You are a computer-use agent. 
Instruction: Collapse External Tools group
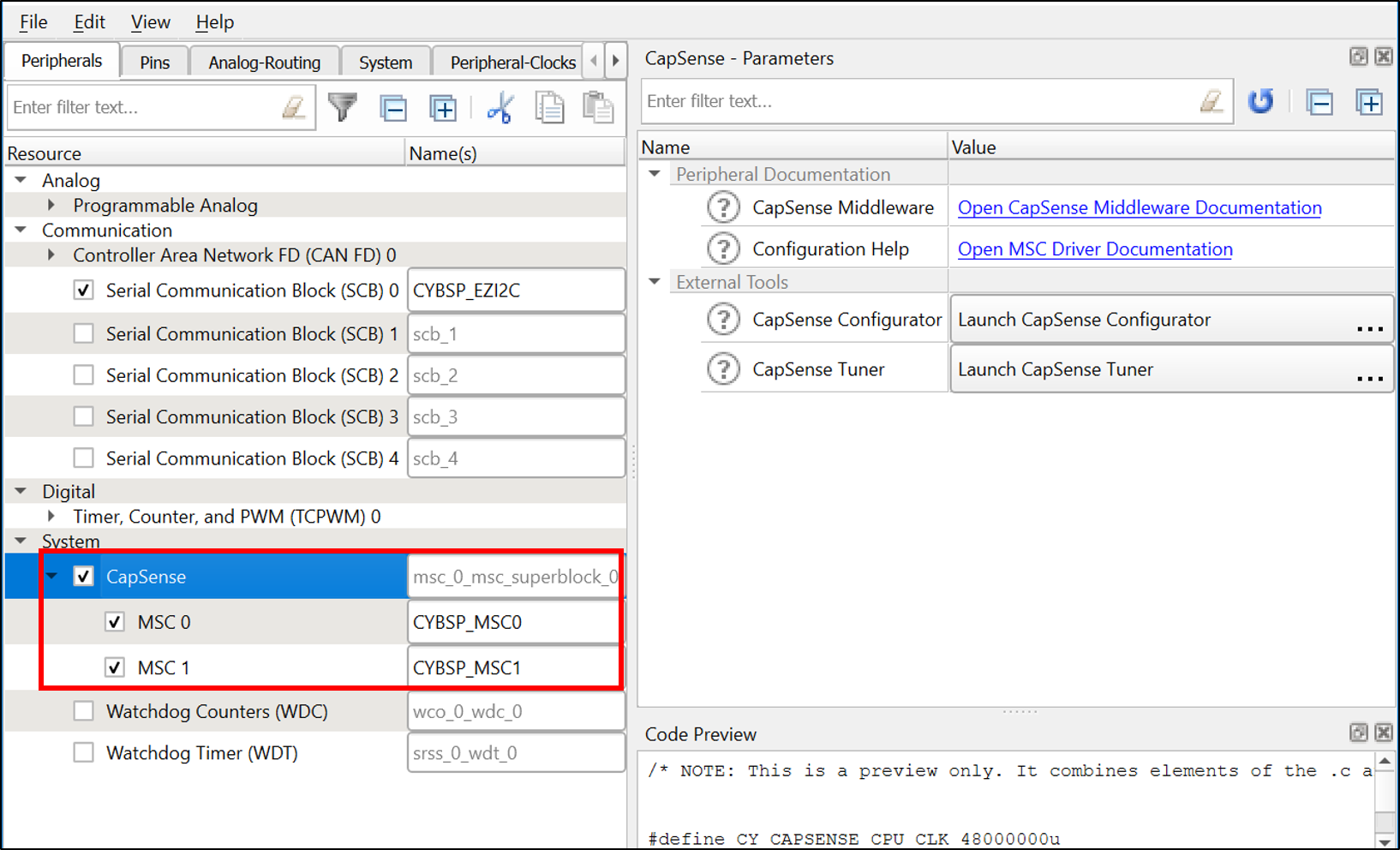(x=655, y=281)
